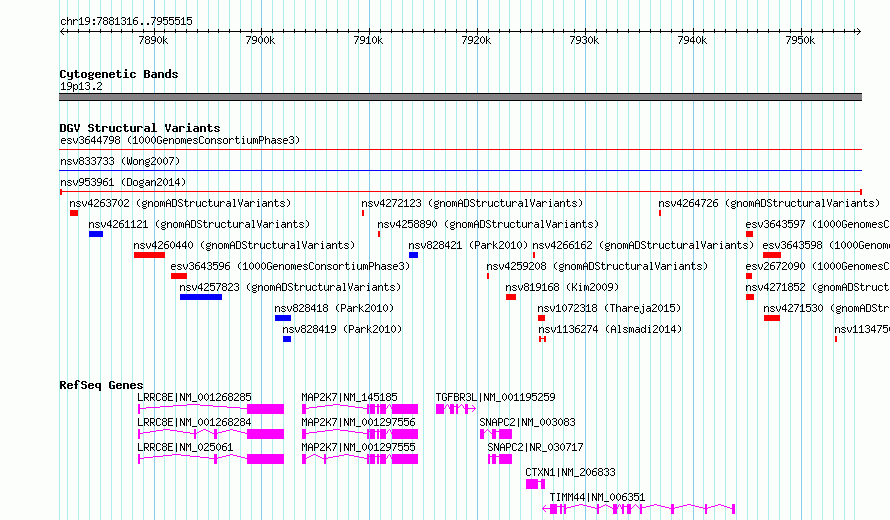Viewport: 890px width, 520px height.
Task: Click the red bar under nsv4263702
Action: (x=74, y=213)
